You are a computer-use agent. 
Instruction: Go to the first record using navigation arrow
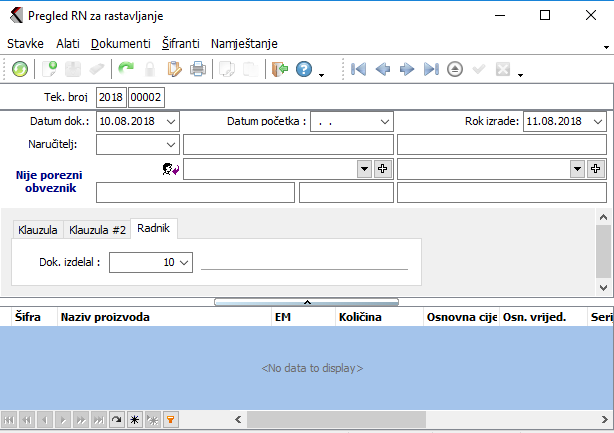358,70
